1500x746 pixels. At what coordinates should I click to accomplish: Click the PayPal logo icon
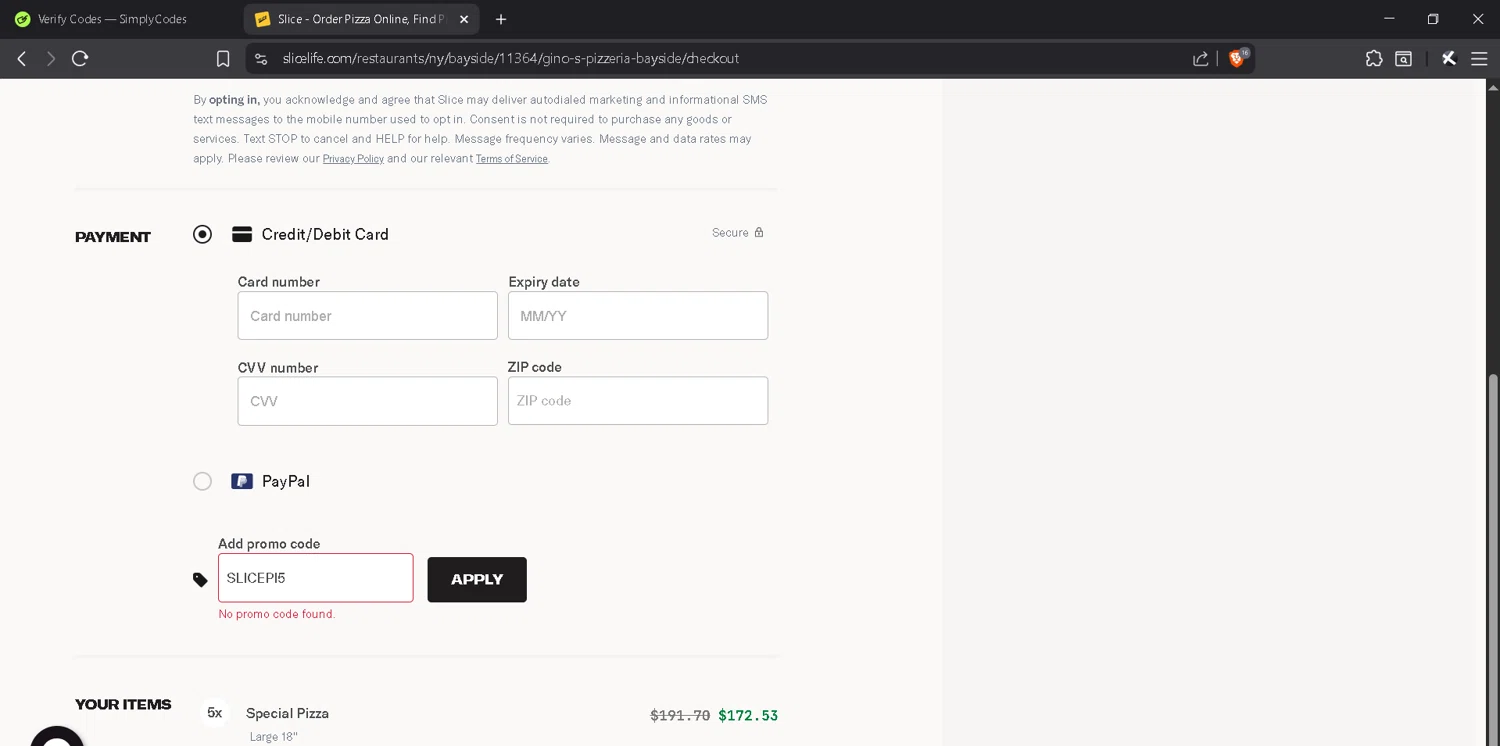pos(241,481)
